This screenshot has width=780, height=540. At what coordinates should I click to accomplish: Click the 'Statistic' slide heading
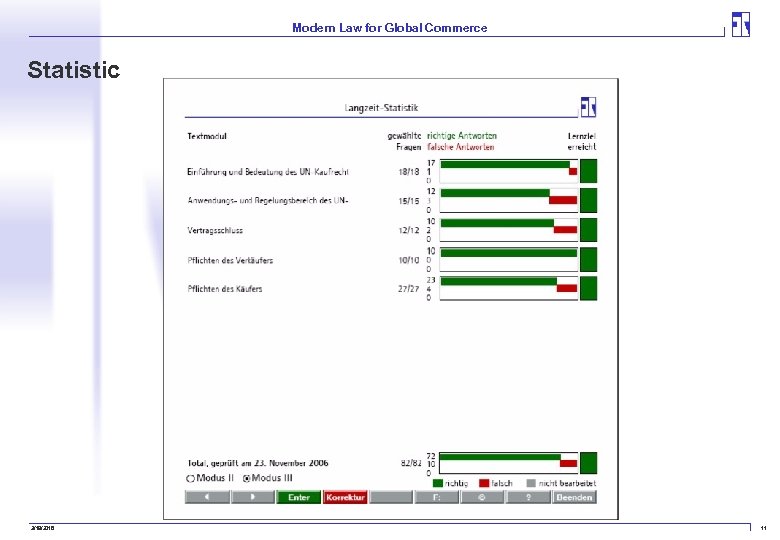(x=74, y=70)
